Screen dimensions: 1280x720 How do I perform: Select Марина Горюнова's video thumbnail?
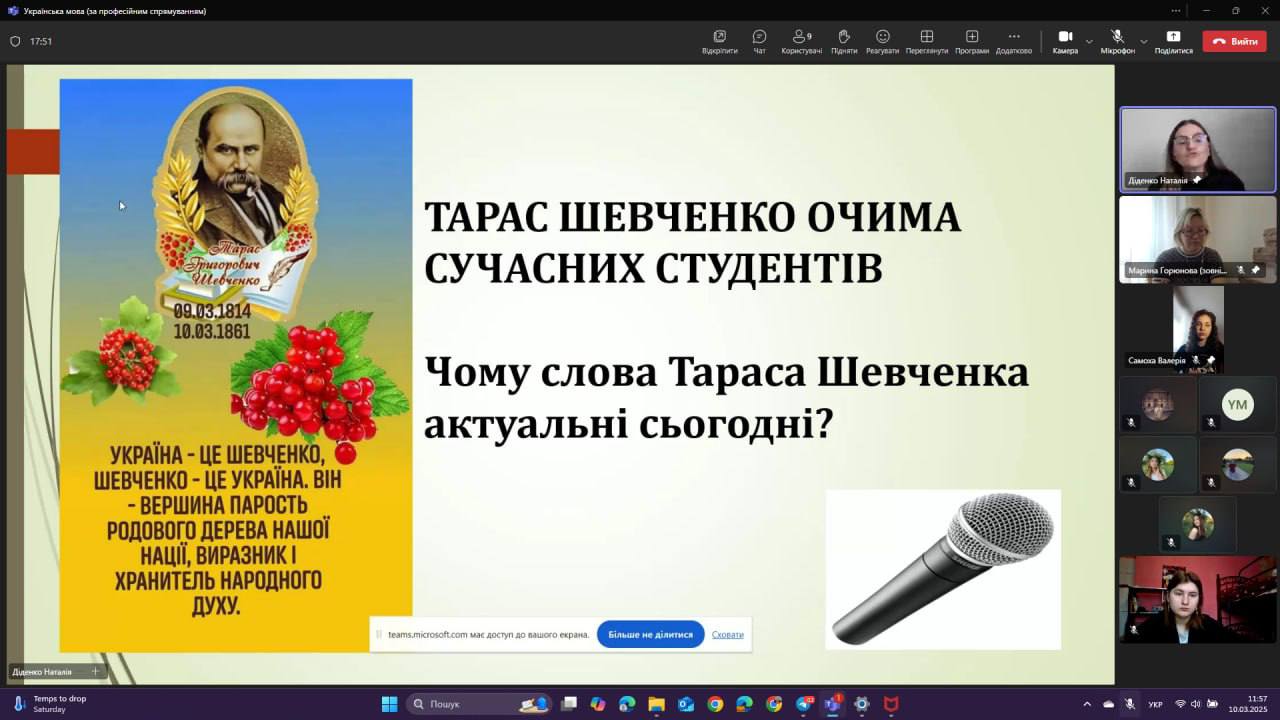(x=1197, y=239)
